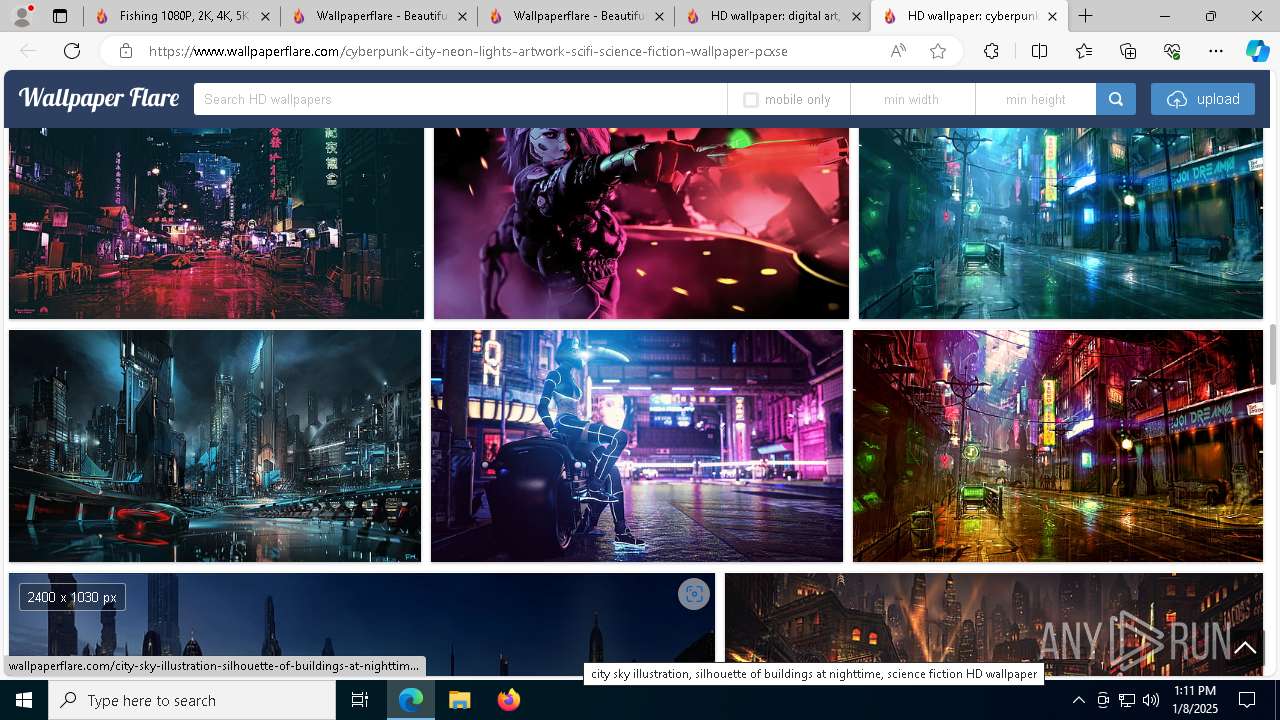
Task: Open the tab actions menu icon
Action: pyautogui.click(x=60, y=16)
